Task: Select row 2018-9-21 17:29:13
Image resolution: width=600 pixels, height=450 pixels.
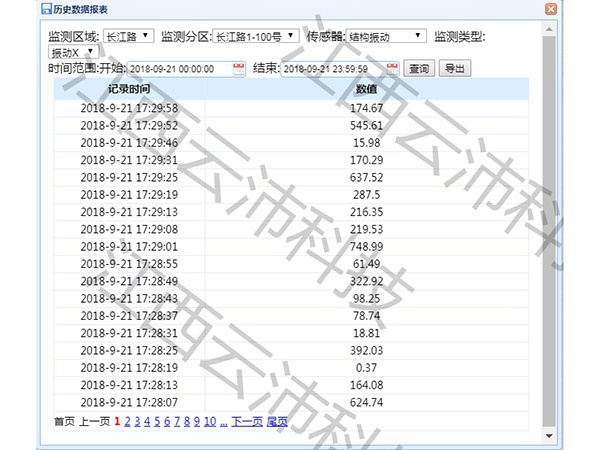Action: pyautogui.click(x=291, y=212)
